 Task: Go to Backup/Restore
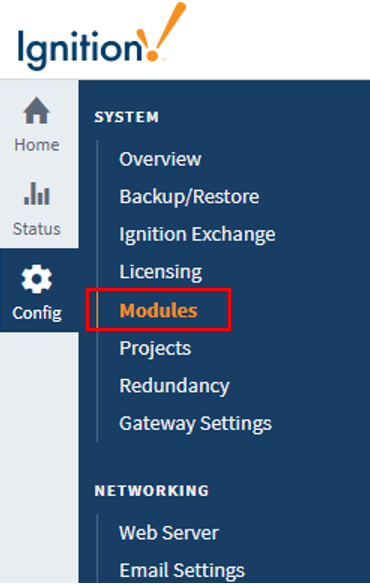tap(189, 197)
